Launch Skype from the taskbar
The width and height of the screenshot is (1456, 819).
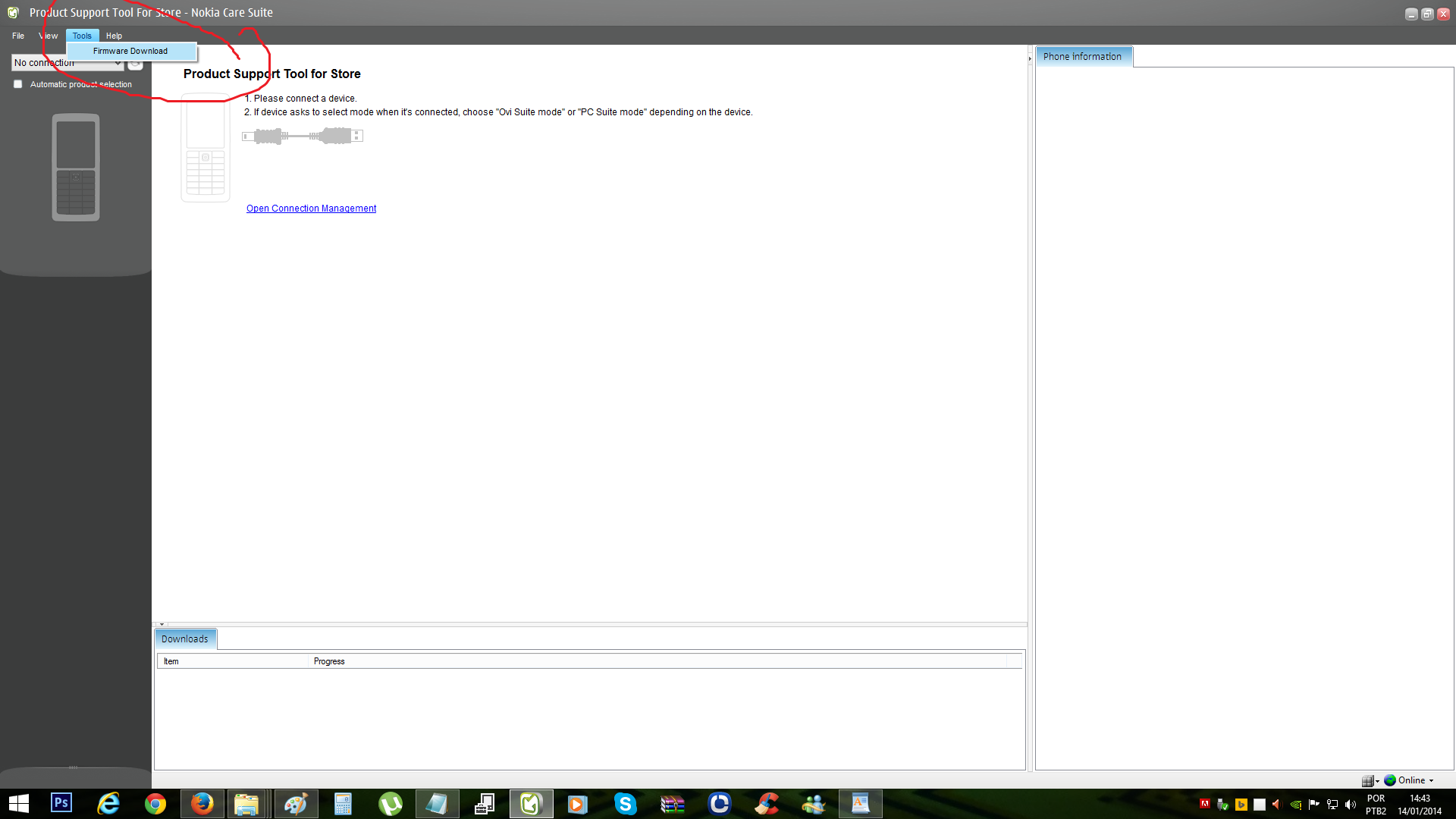(625, 804)
